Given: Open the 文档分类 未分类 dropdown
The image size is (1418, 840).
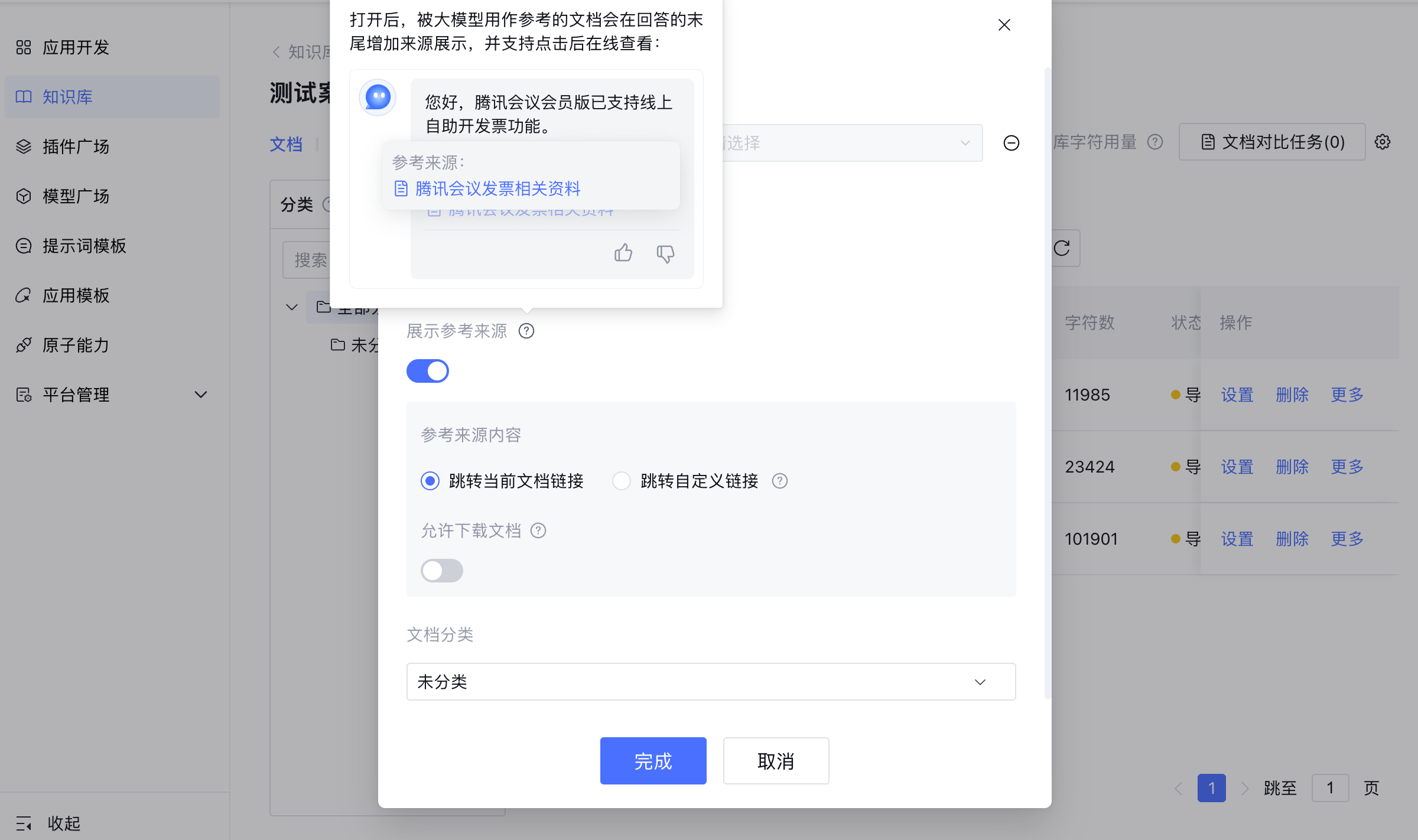Looking at the screenshot, I should click(711, 682).
